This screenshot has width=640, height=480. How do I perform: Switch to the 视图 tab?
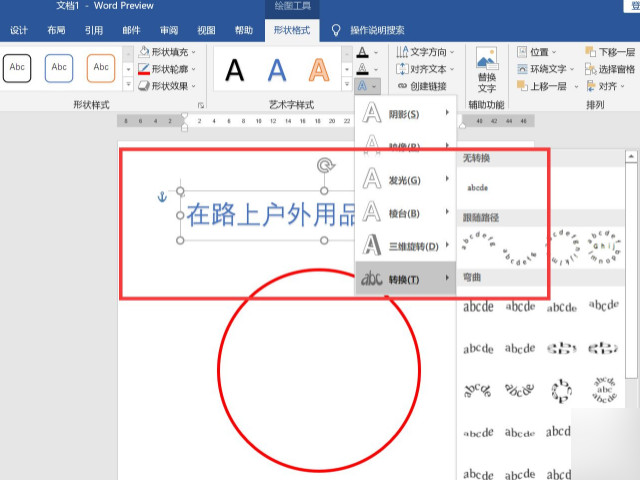point(207,30)
